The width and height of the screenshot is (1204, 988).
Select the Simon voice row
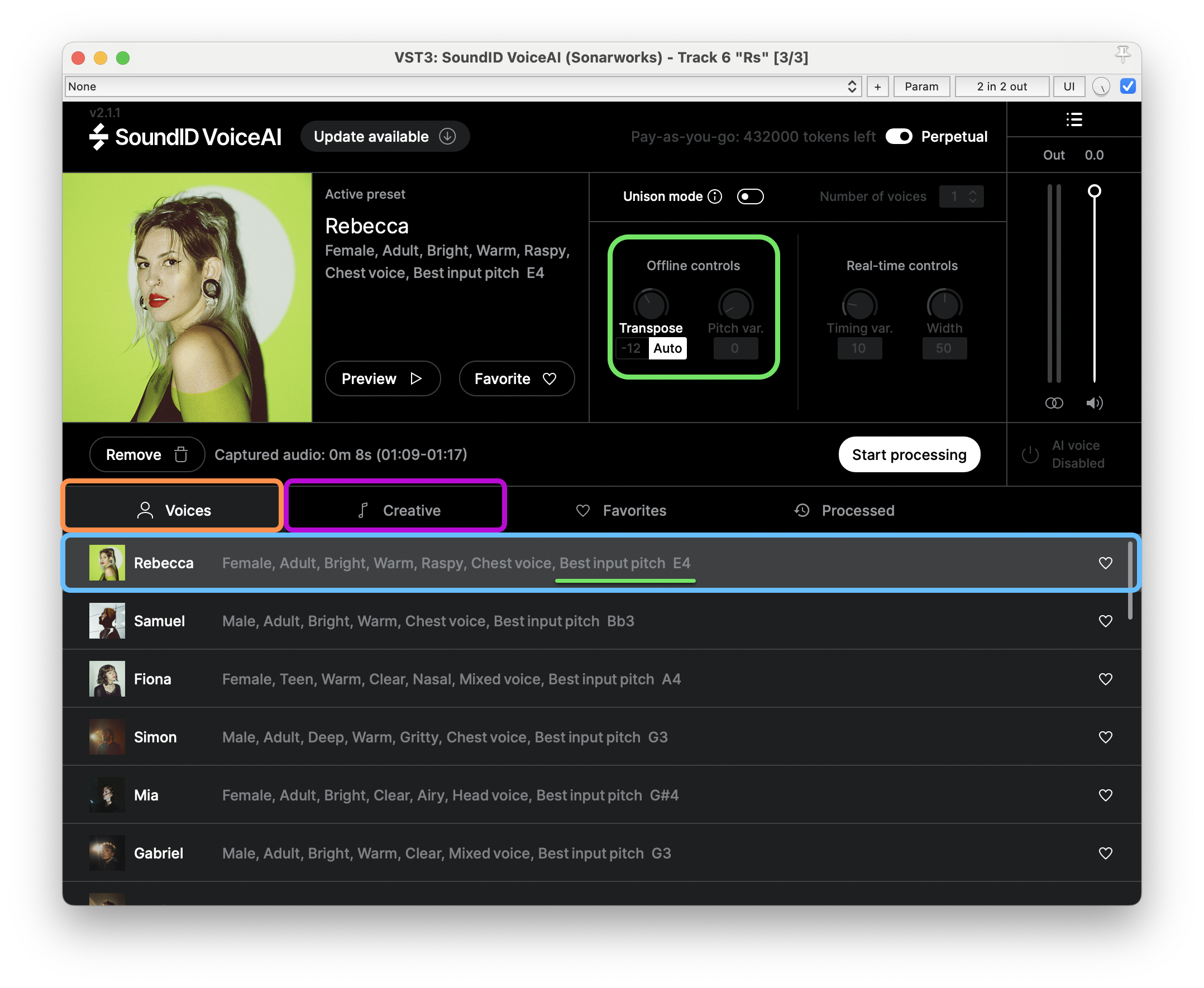pyautogui.click(x=601, y=737)
